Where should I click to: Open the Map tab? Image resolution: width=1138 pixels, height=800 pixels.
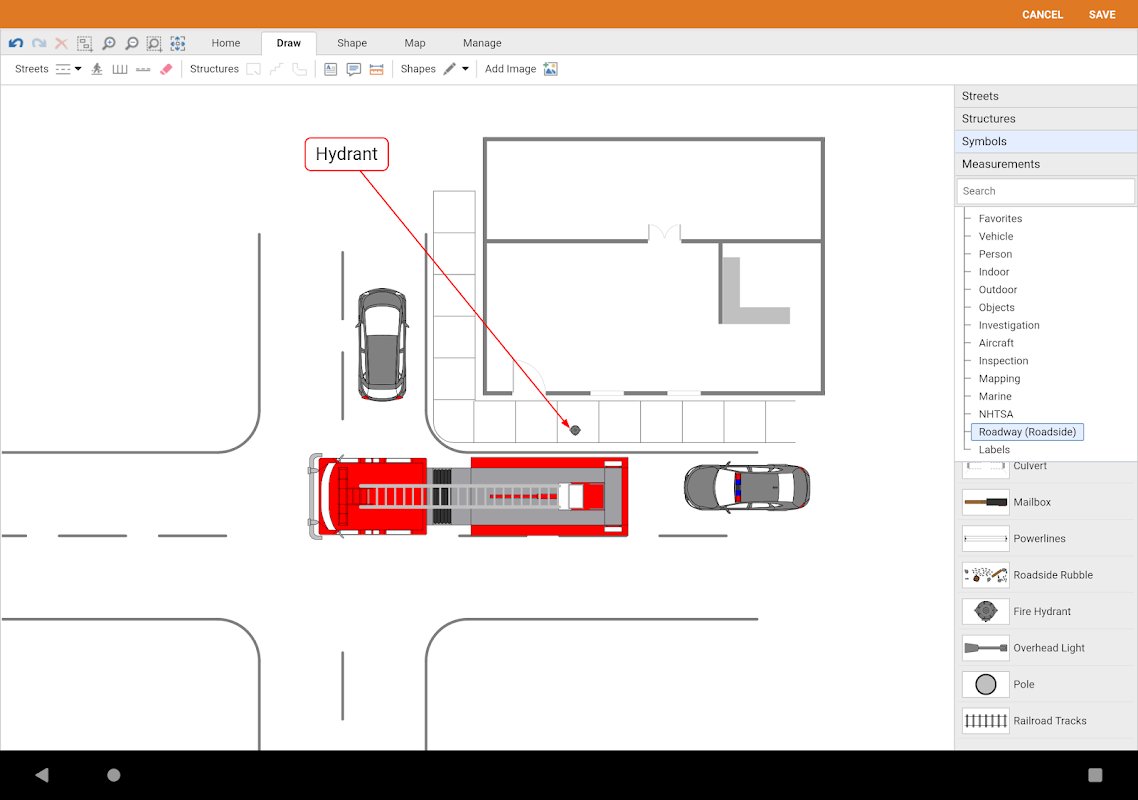(415, 43)
